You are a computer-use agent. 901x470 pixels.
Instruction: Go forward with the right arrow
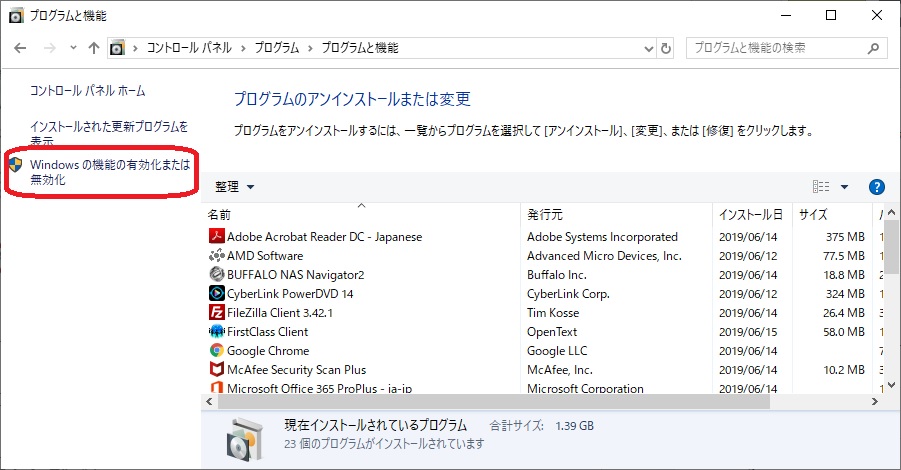(x=50, y=48)
